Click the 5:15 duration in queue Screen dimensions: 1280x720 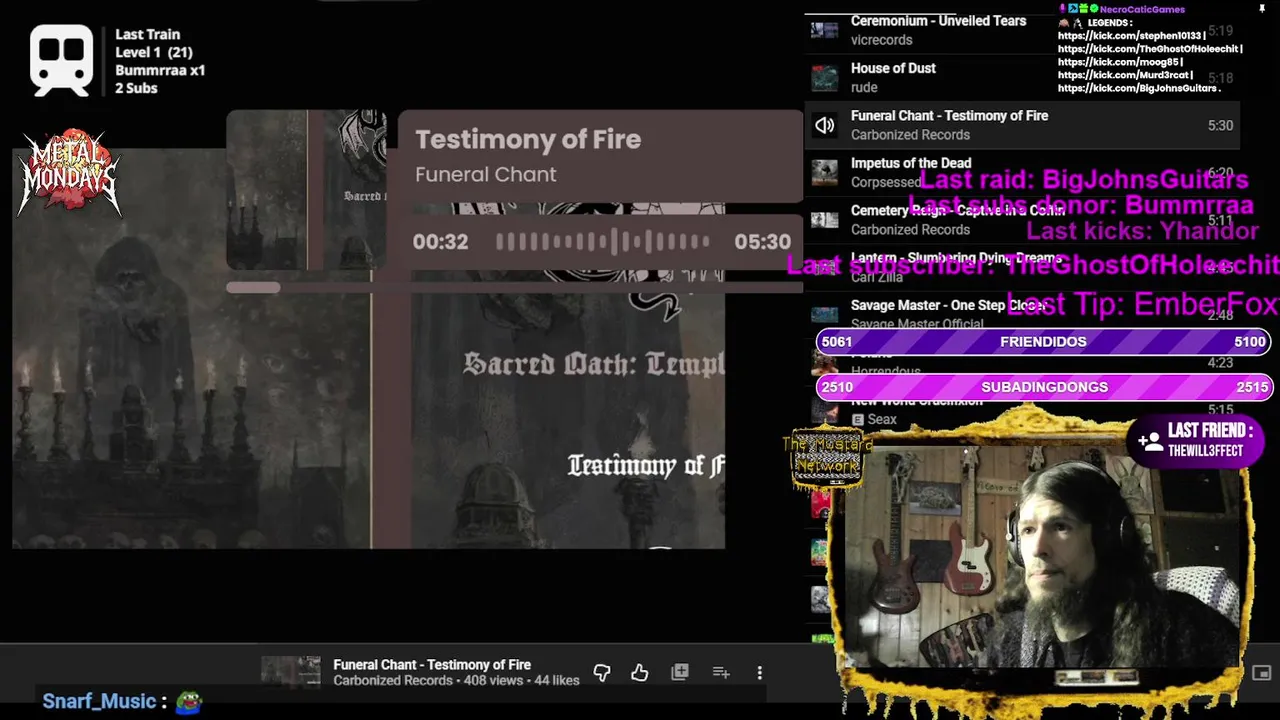[x=1220, y=410]
